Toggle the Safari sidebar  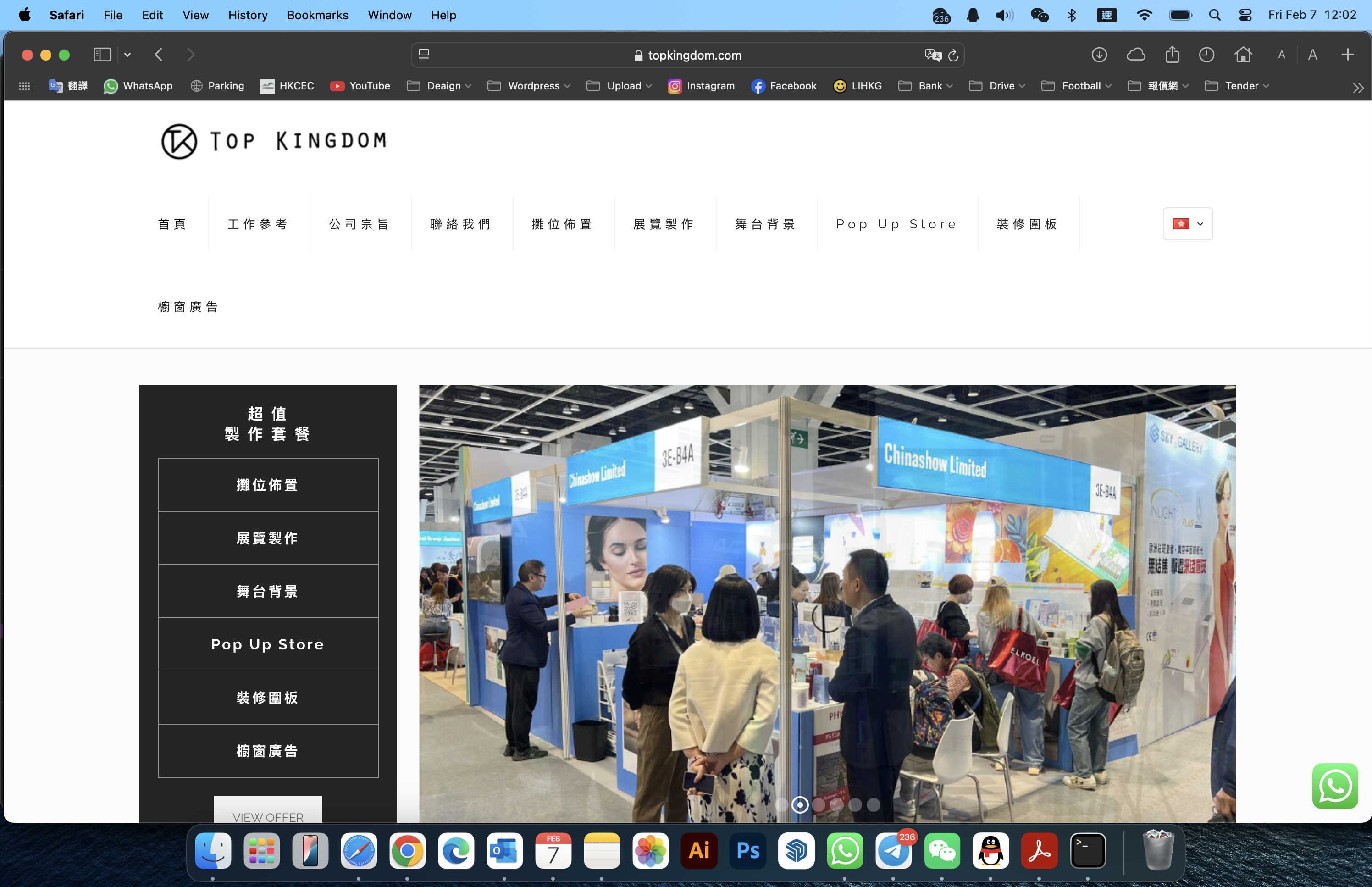point(102,55)
